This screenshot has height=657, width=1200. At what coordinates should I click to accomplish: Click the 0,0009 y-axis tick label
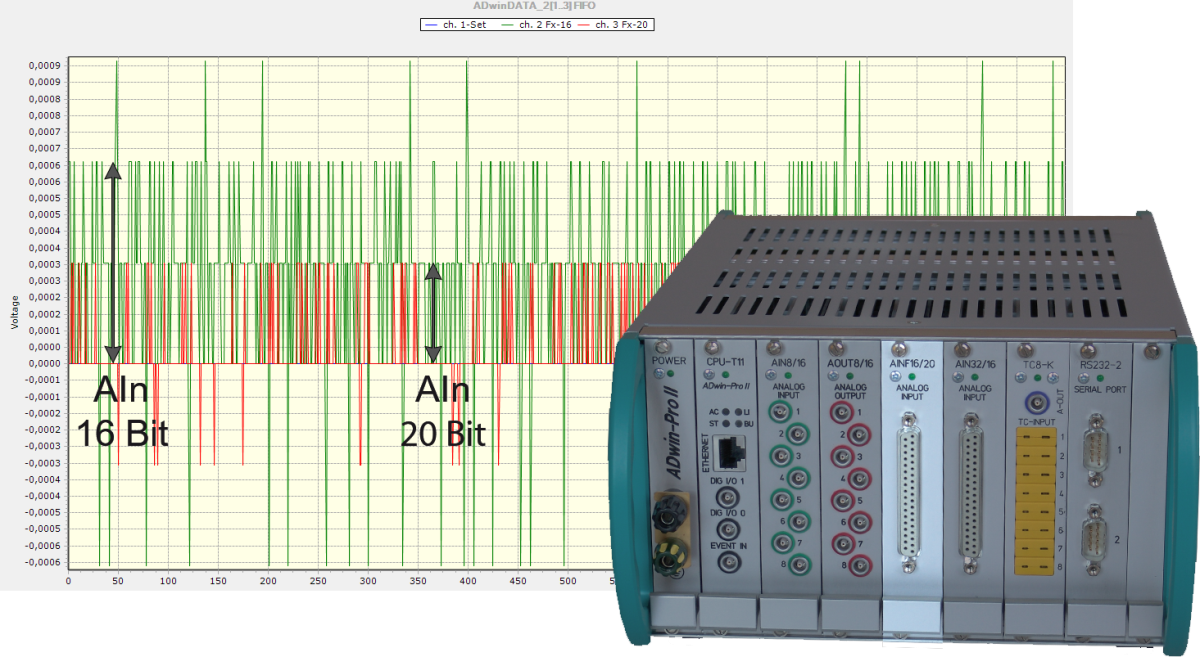tap(40, 66)
